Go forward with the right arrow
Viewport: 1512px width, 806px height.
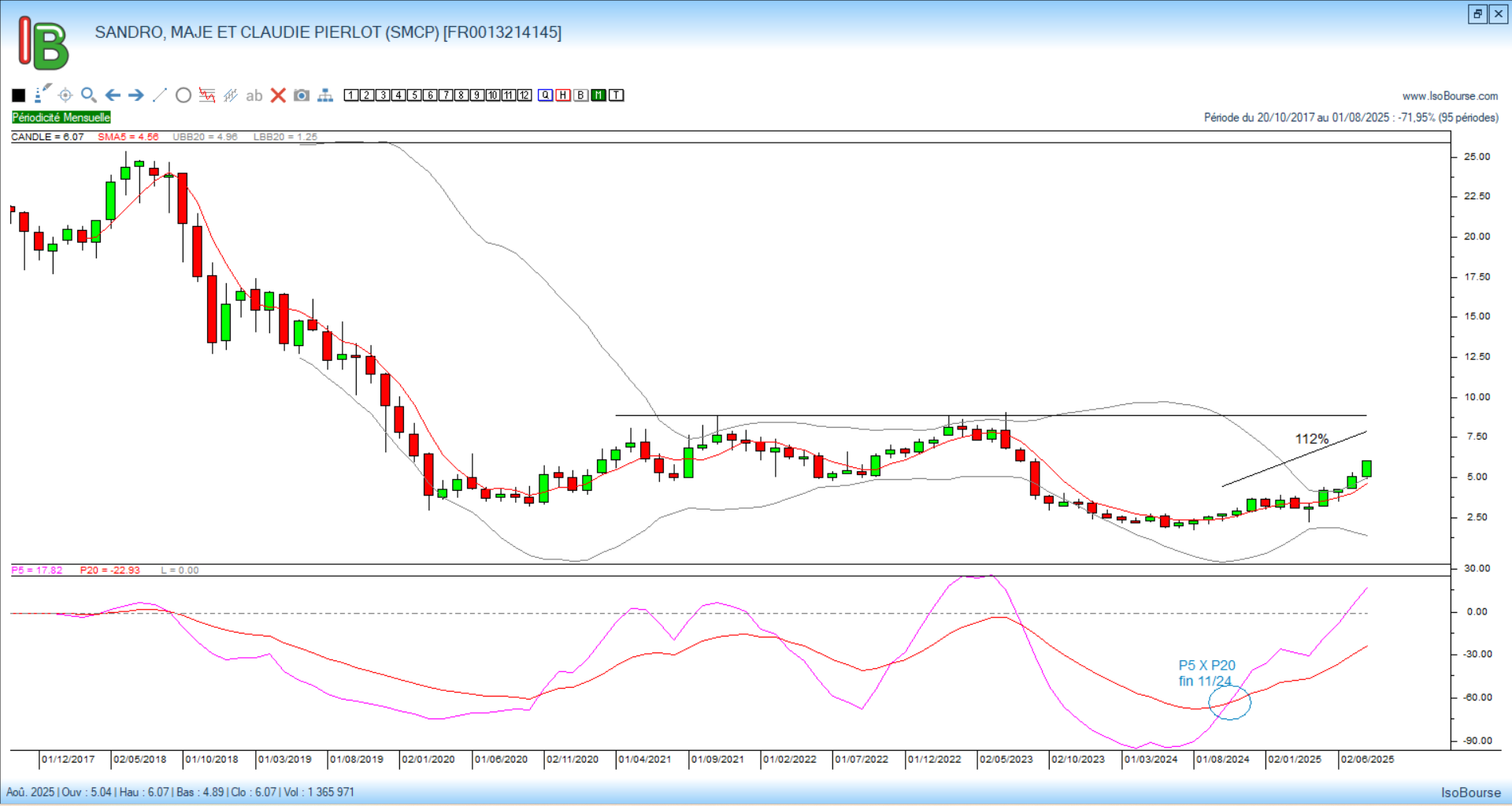(x=136, y=95)
